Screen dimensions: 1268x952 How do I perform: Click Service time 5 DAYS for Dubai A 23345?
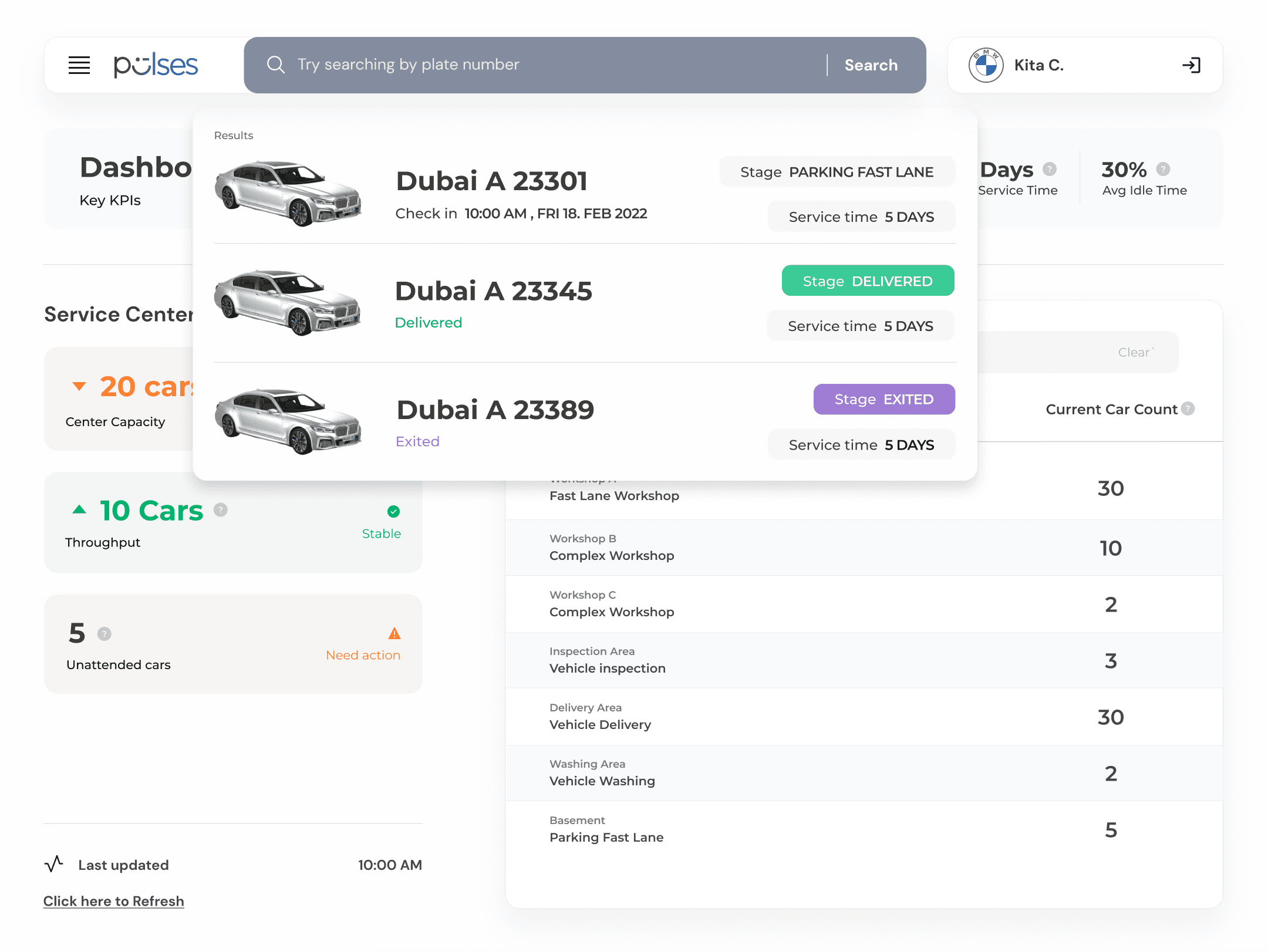(x=861, y=326)
